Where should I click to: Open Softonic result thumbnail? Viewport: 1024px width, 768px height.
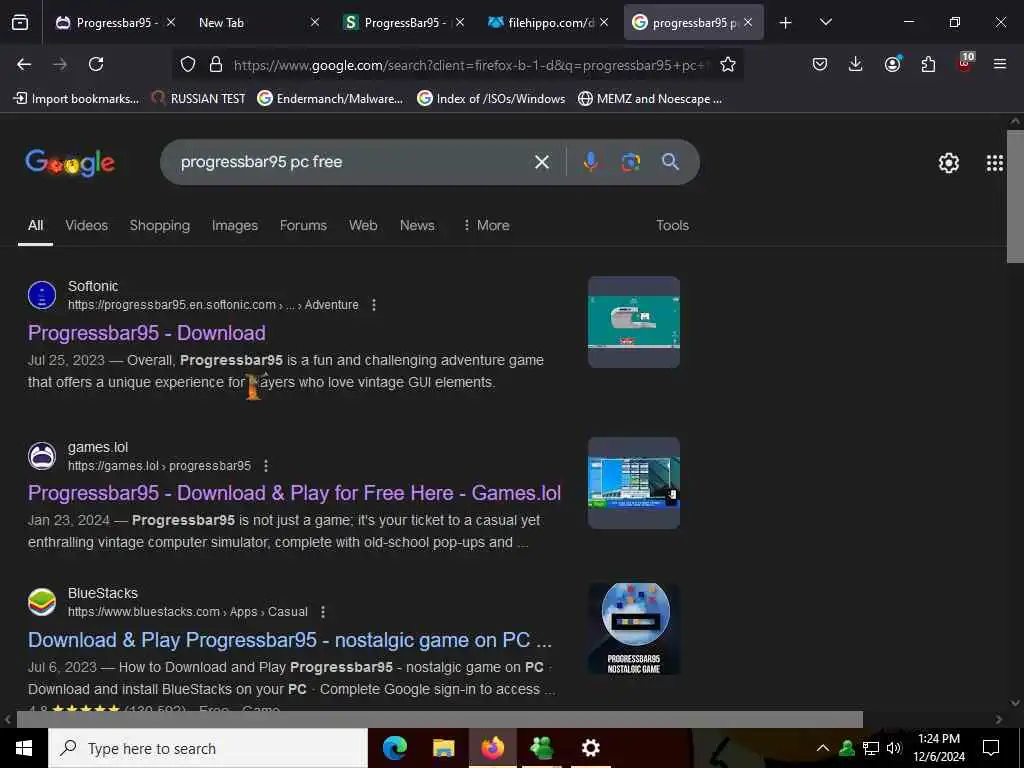pos(633,322)
